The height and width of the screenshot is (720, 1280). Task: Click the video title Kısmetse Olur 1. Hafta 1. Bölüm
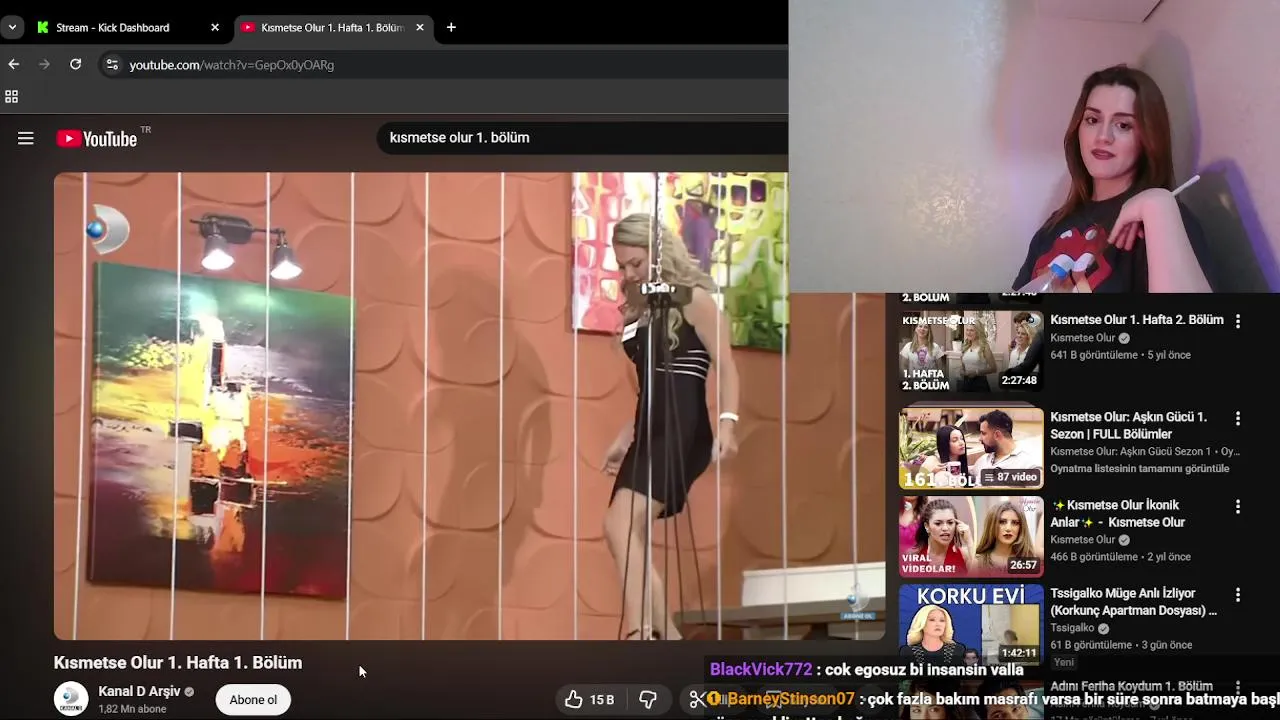pos(178,662)
